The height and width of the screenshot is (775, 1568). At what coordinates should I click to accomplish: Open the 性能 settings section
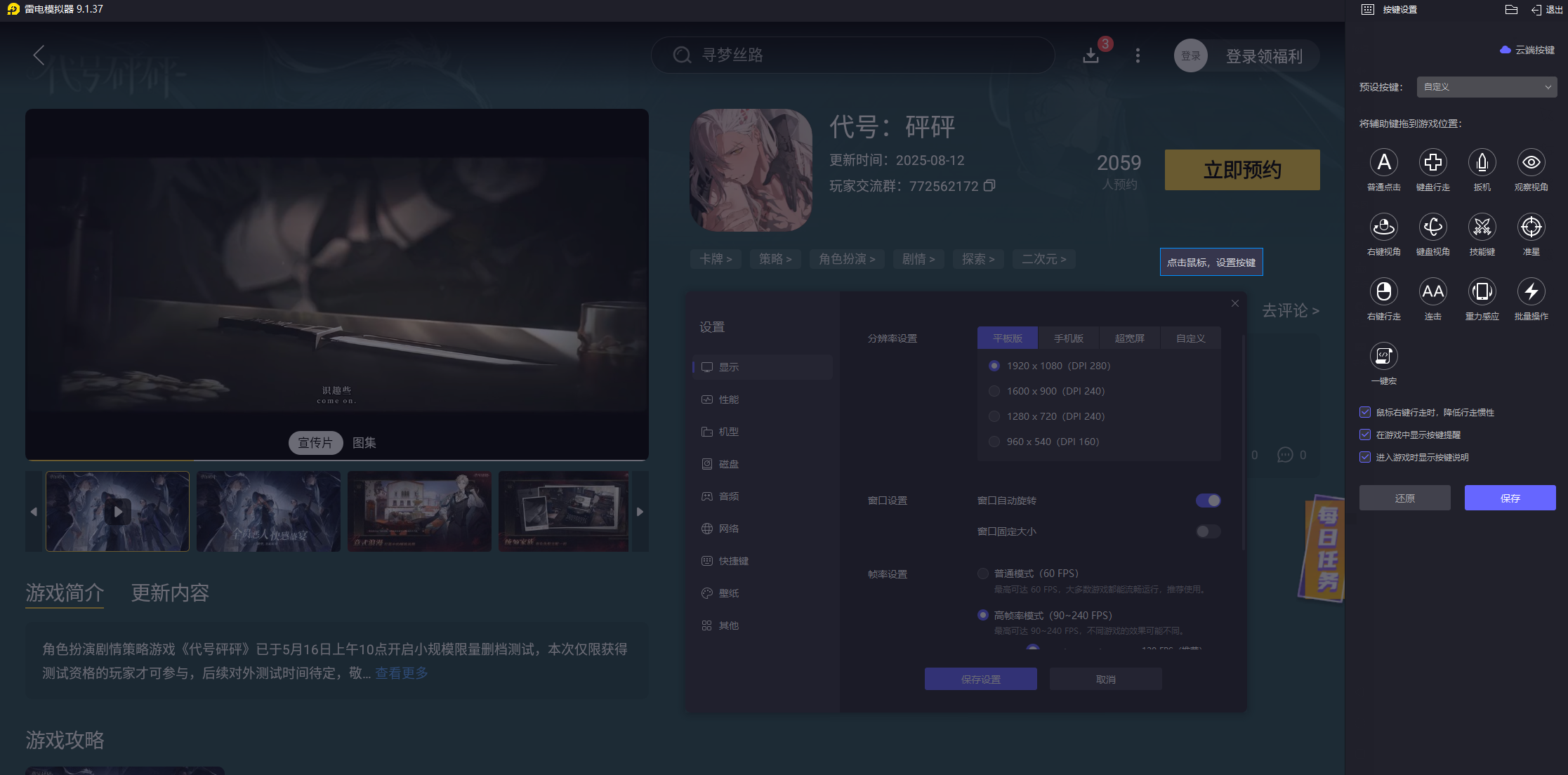[728, 399]
